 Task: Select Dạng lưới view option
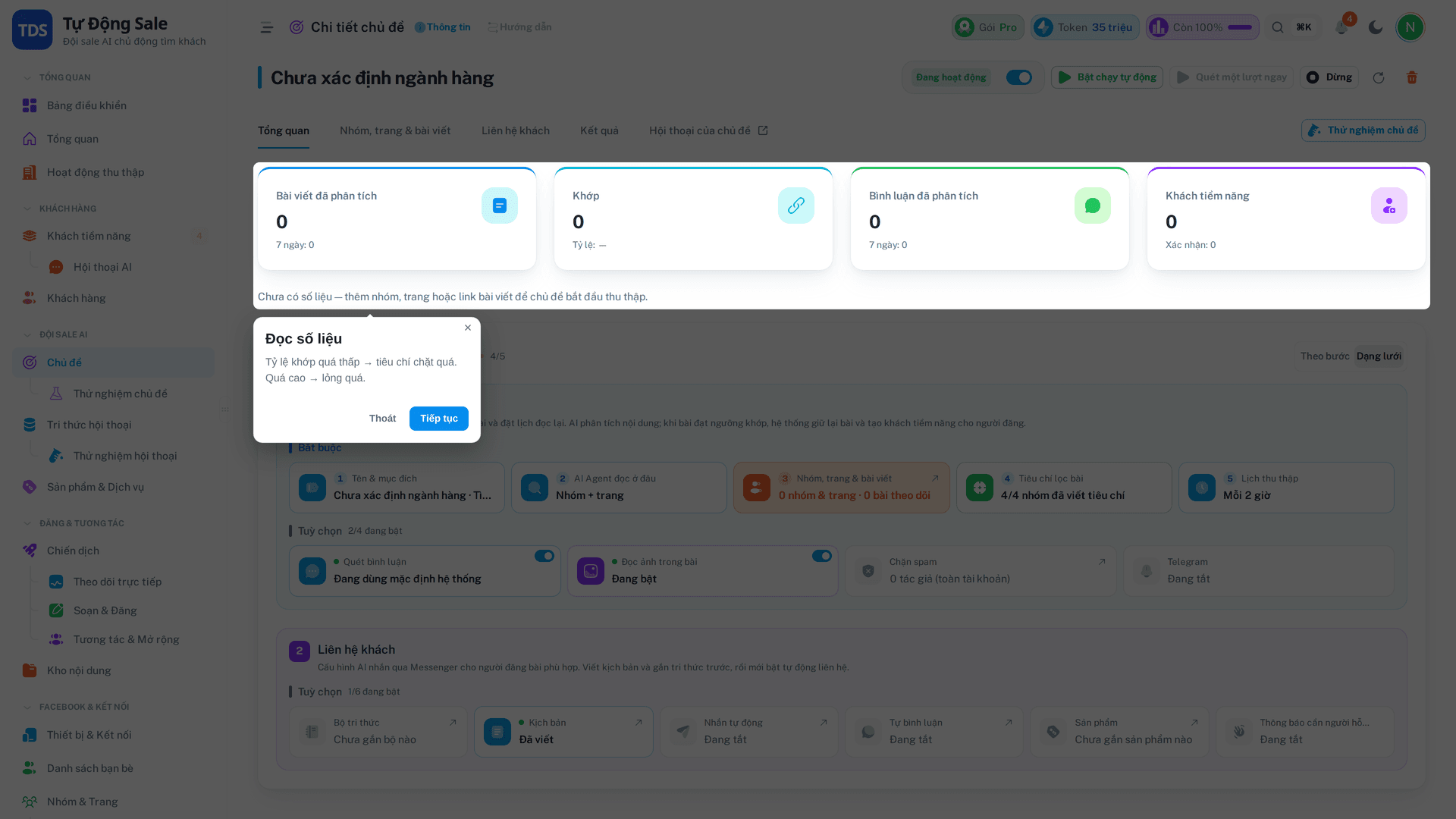coord(1379,356)
